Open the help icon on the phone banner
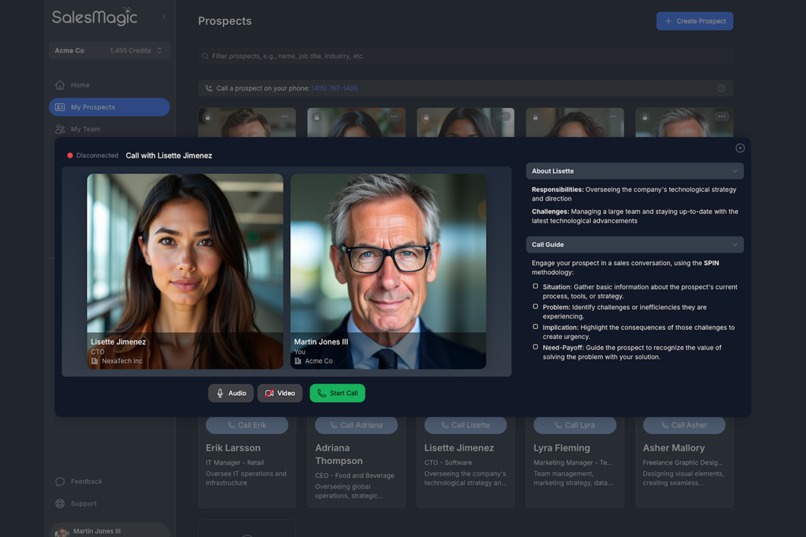This screenshot has height=537, width=806. [x=721, y=88]
